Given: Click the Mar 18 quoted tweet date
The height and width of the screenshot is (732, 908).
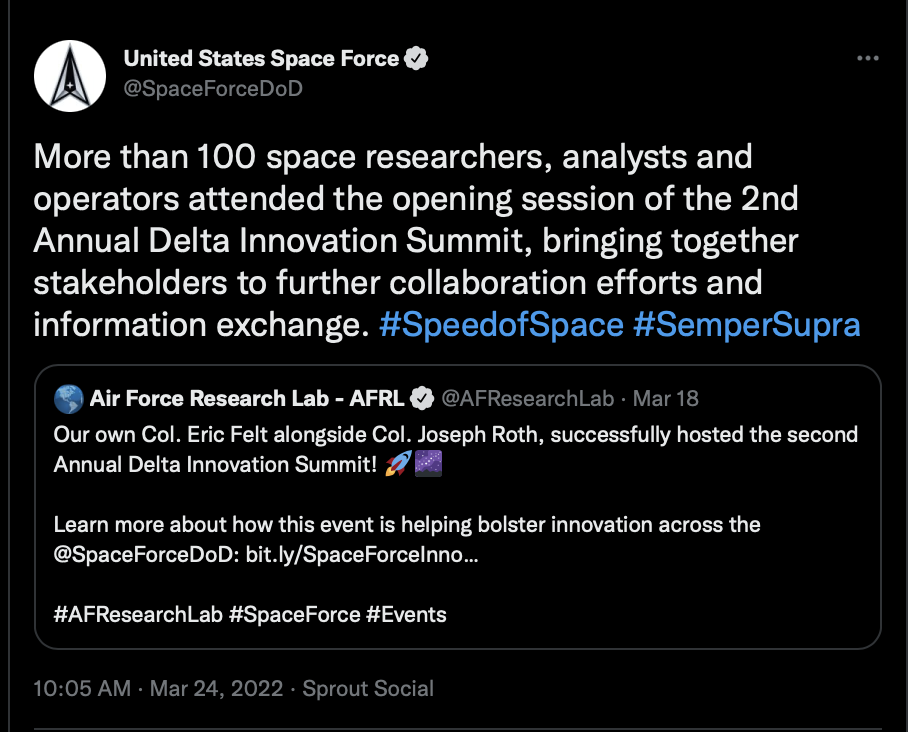Looking at the screenshot, I should pyautogui.click(x=665, y=398).
